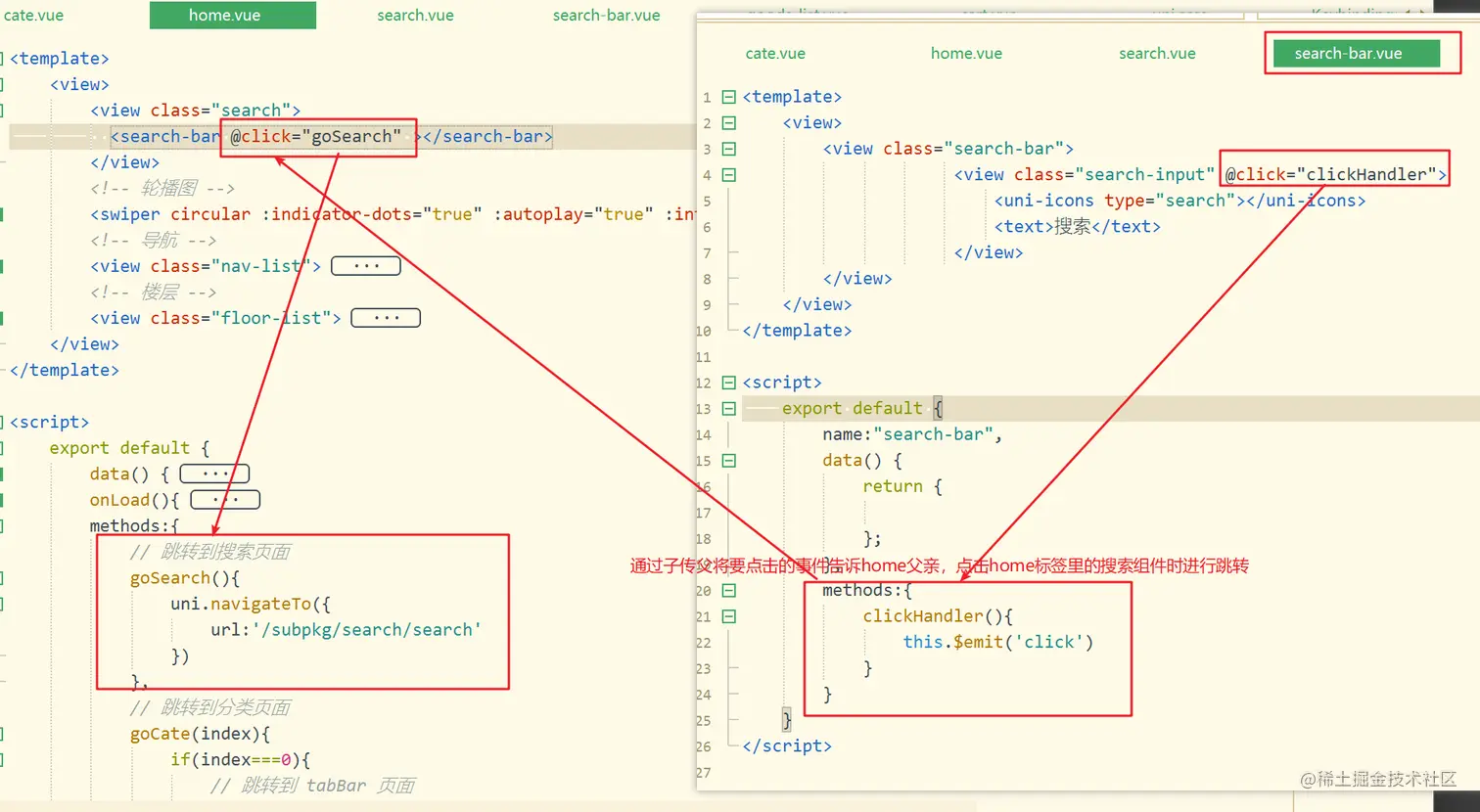The image size is (1480, 812).
Task: Expand the folded nav-list view block
Action: (366, 266)
